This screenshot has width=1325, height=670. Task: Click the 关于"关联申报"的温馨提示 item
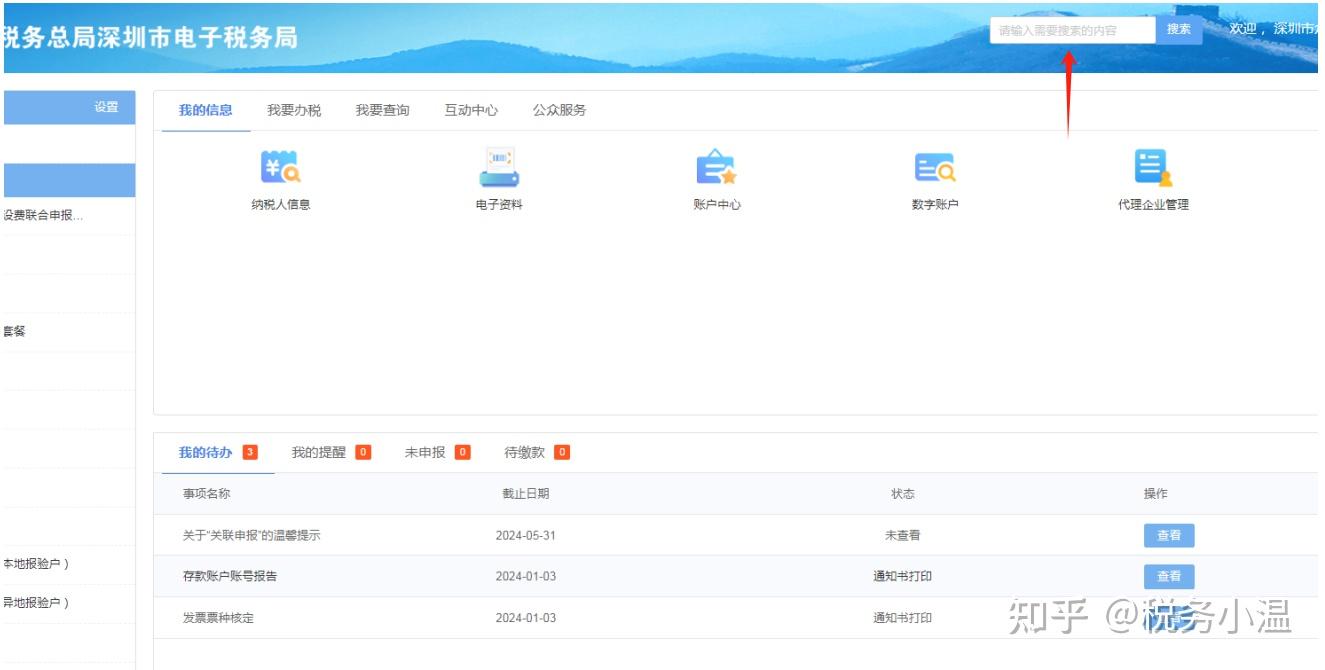click(251, 535)
